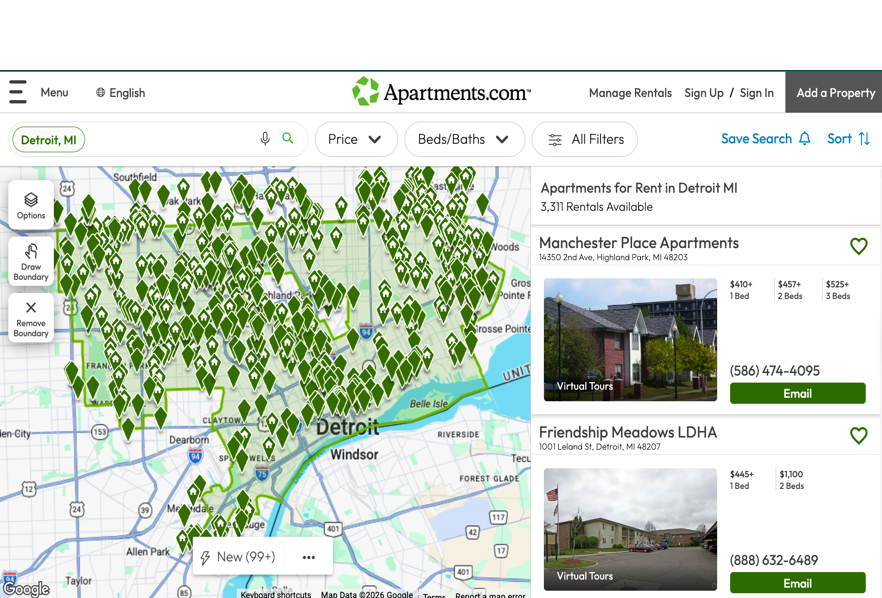The width and height of the screenshot is (882, 598).
Task: Click Report a map error link
Action: [x=490, y=595]
